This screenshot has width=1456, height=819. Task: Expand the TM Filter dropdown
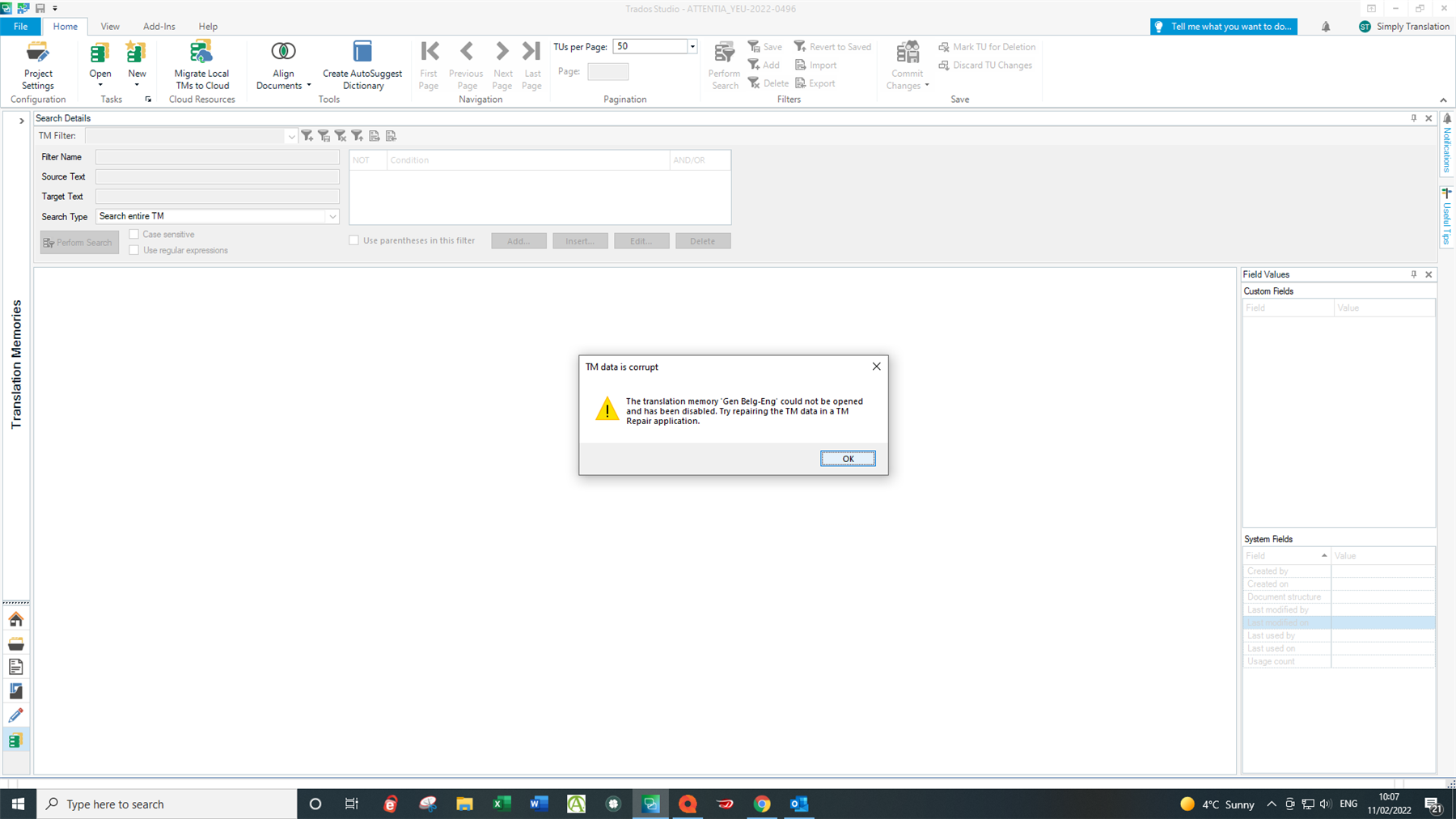point(291,137)
